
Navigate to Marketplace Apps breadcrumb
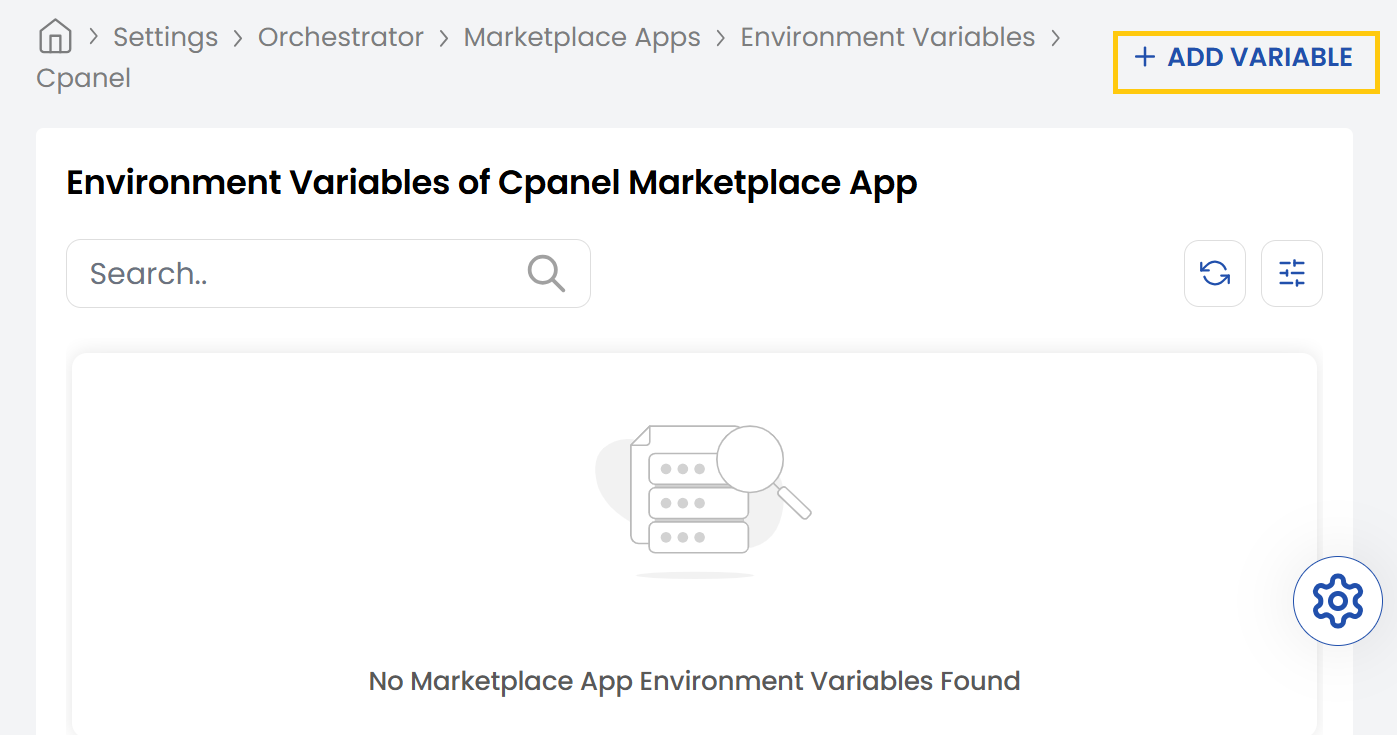[x=582, y=37]
